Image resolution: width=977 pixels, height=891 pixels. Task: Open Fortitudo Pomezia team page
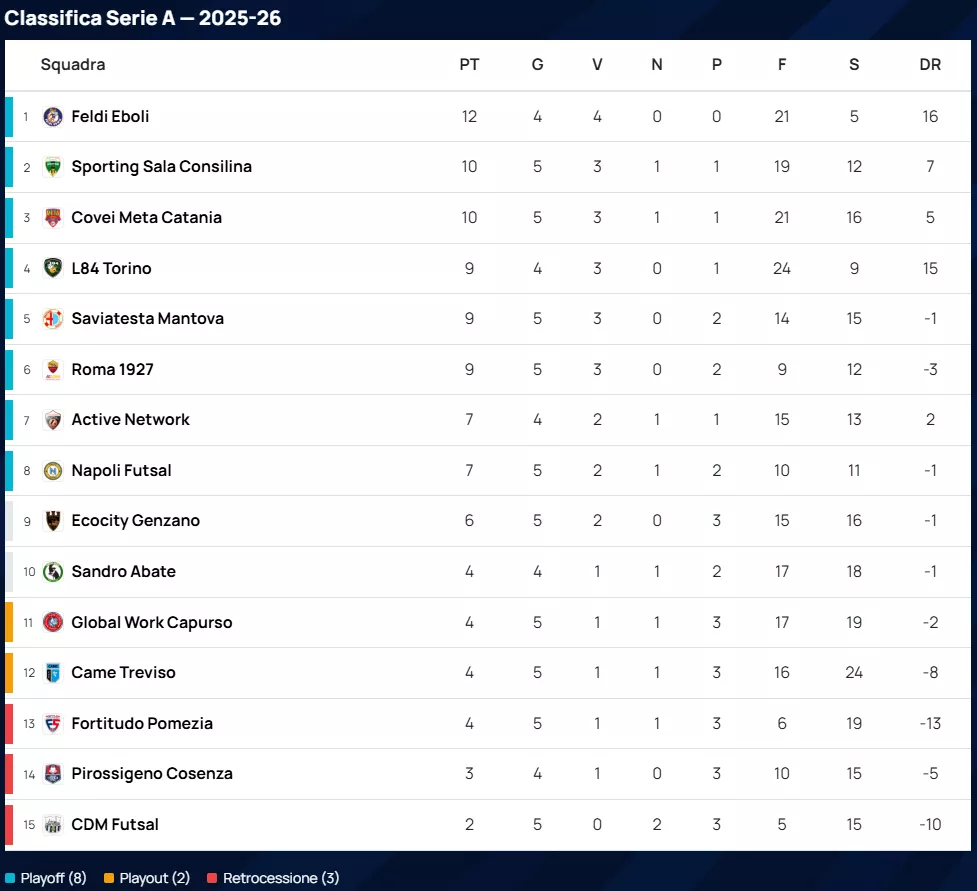click(142, 724)
